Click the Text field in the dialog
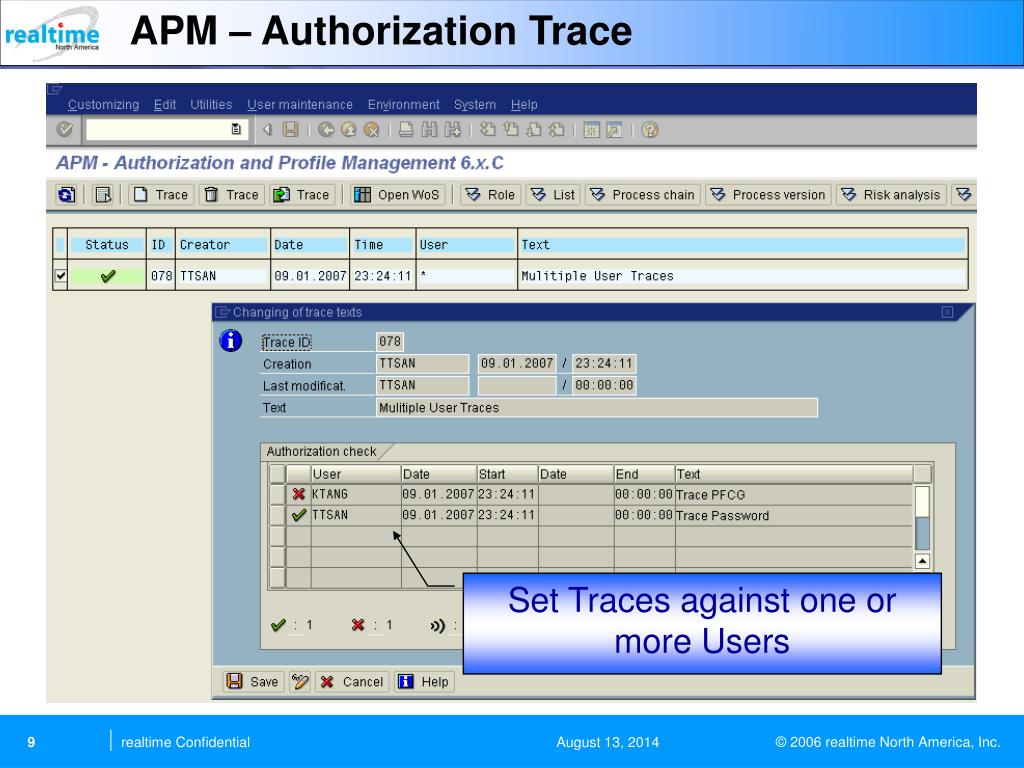The image size is (1024, 768). click(597, 408)
